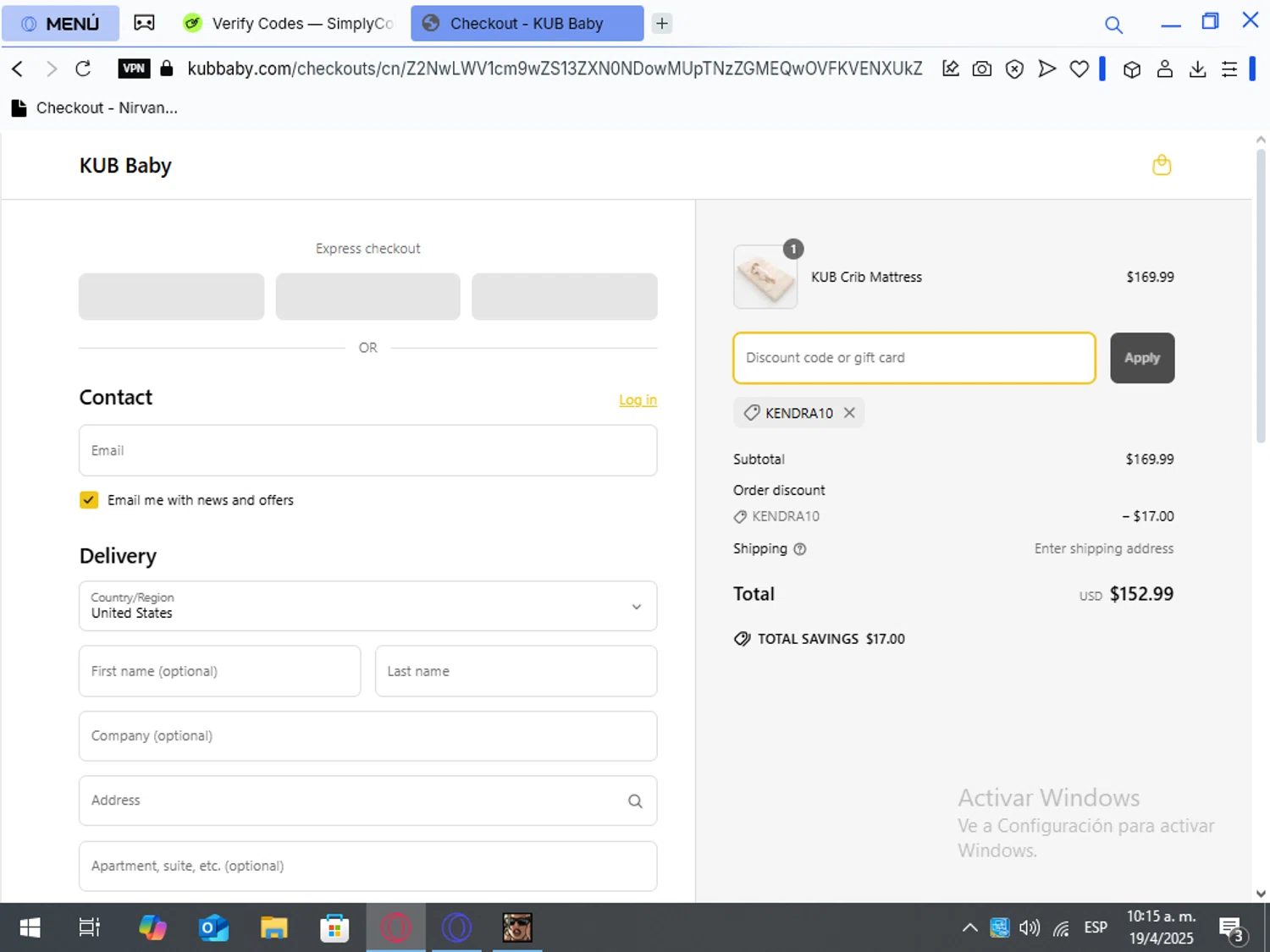1270x952 pixels.
Task: Open the Wi-Fi network tray icon
Action: (1062, 928)
